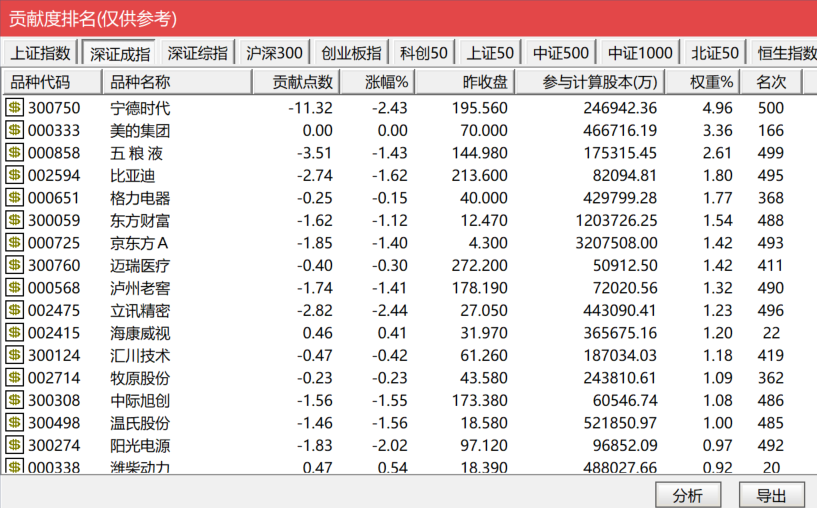The width and height of the screenshot is (817, 508).
Task: Select the 阳光电源 stock name
Action: tap(140, 445)
